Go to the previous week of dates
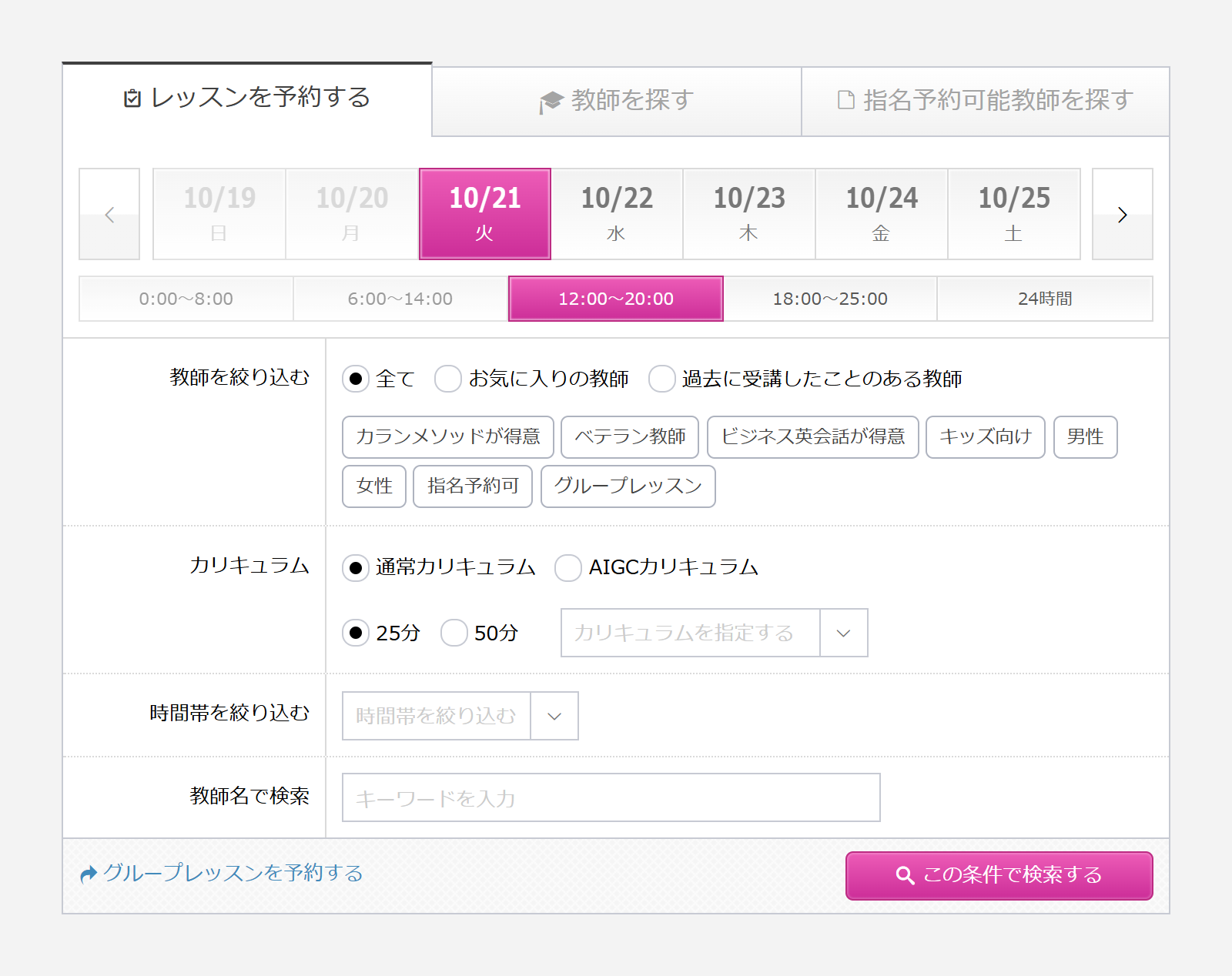This screenshot has width=1232, height=976. [x=109, y=214]
